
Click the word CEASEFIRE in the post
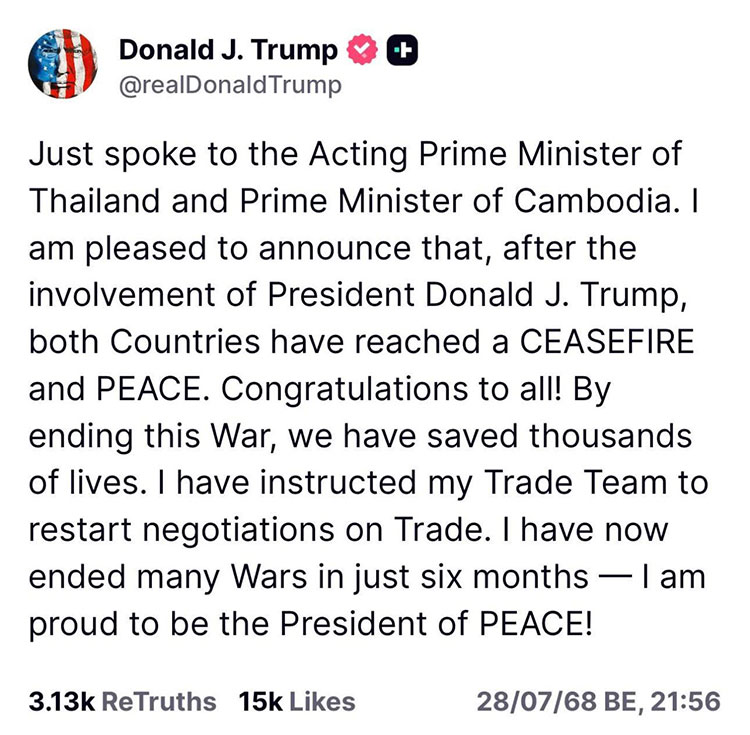pos(611,341)
